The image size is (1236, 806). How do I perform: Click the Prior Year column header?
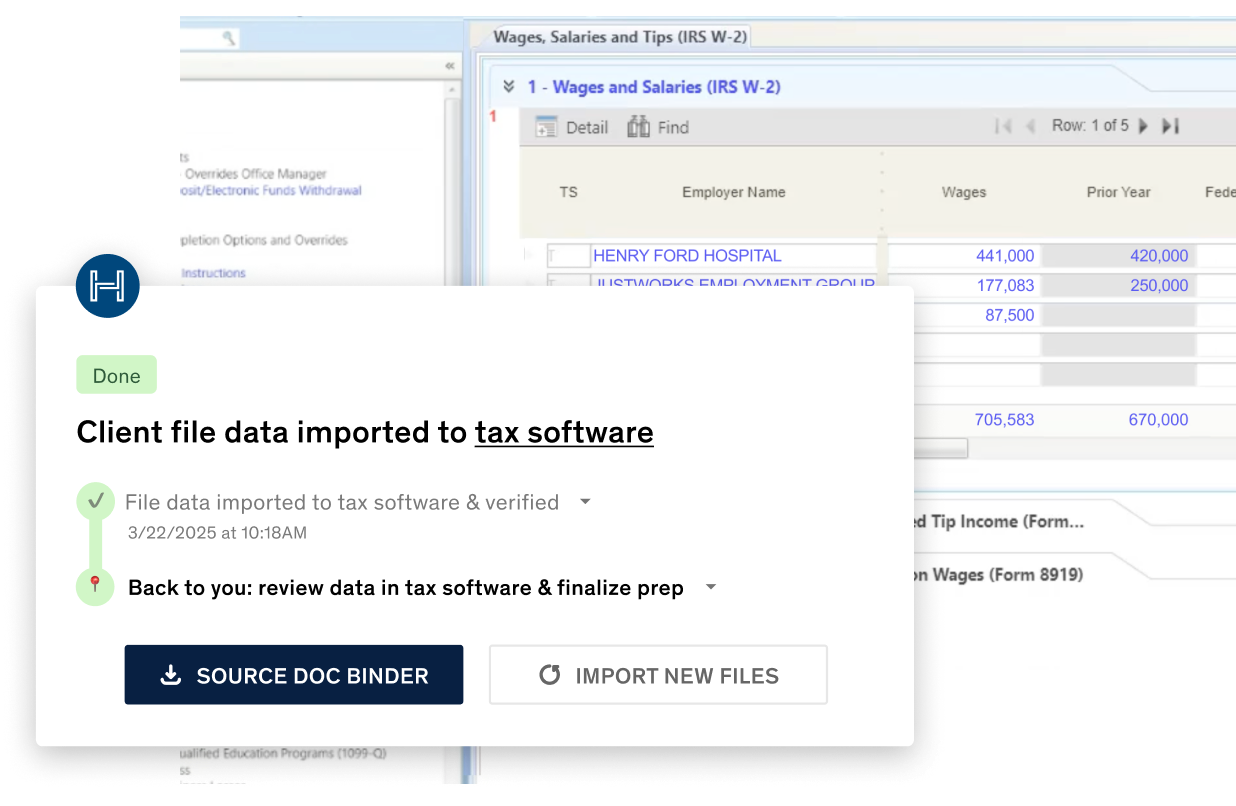tap(1119, 192)
